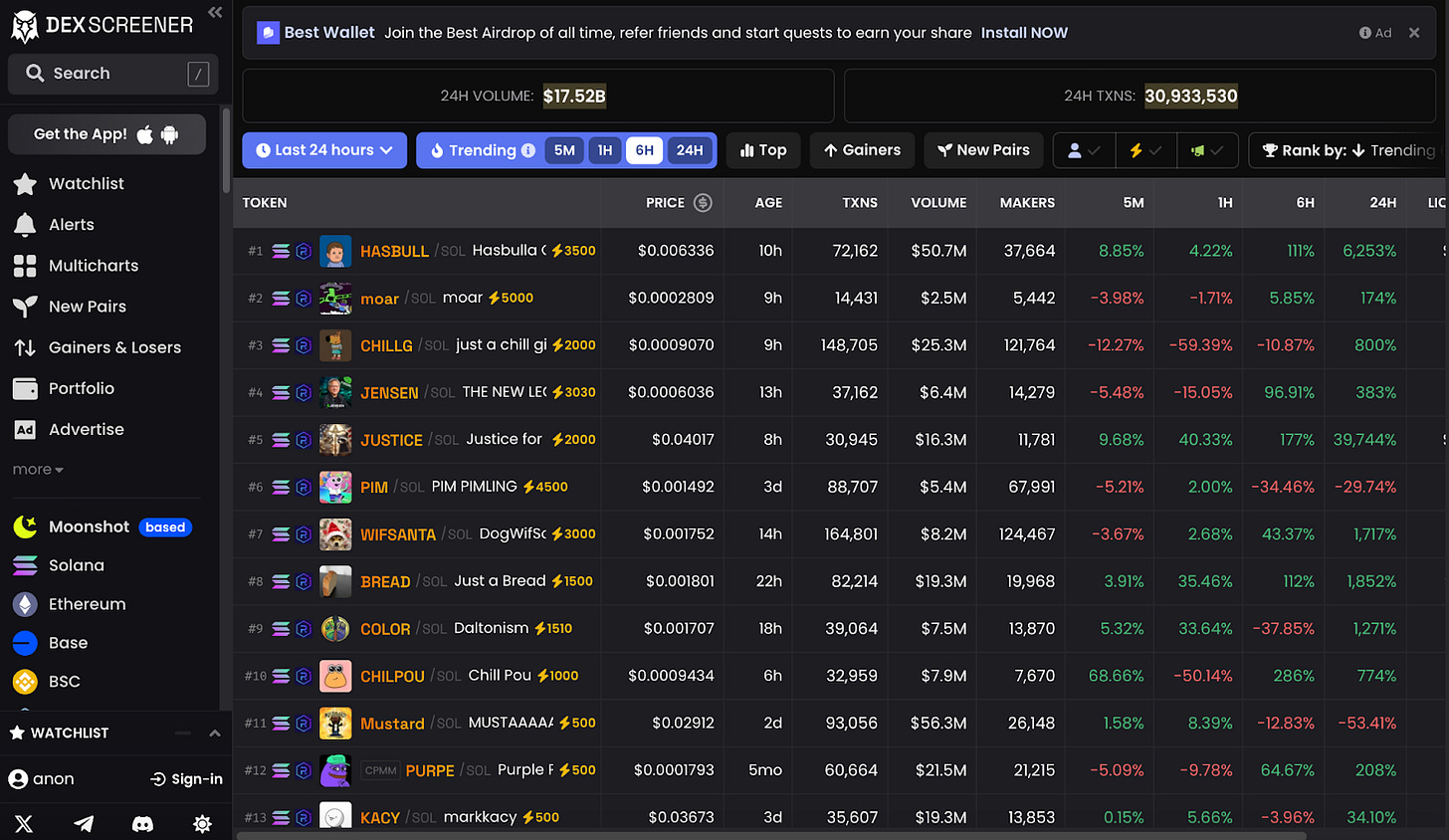Toggle the price currency dollar icon

703,203
